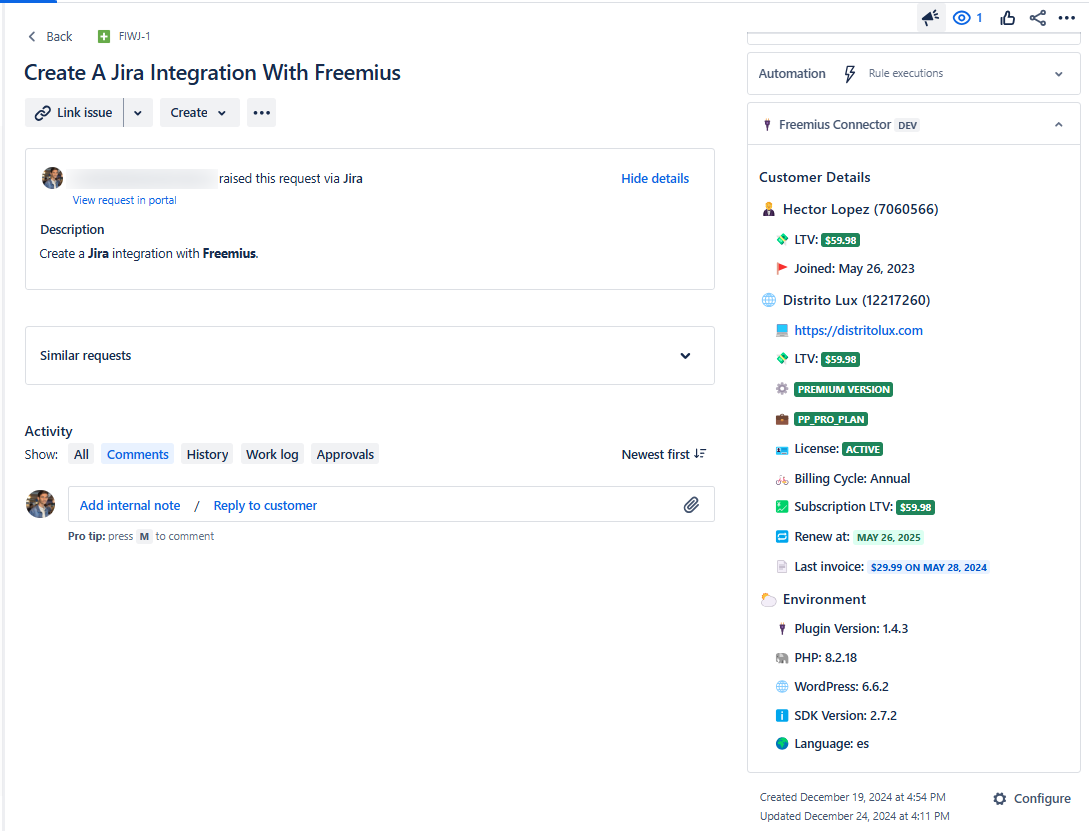Open the share issue icon
This screenshot has height=831, width=1089.
[x=1038, y=18]
